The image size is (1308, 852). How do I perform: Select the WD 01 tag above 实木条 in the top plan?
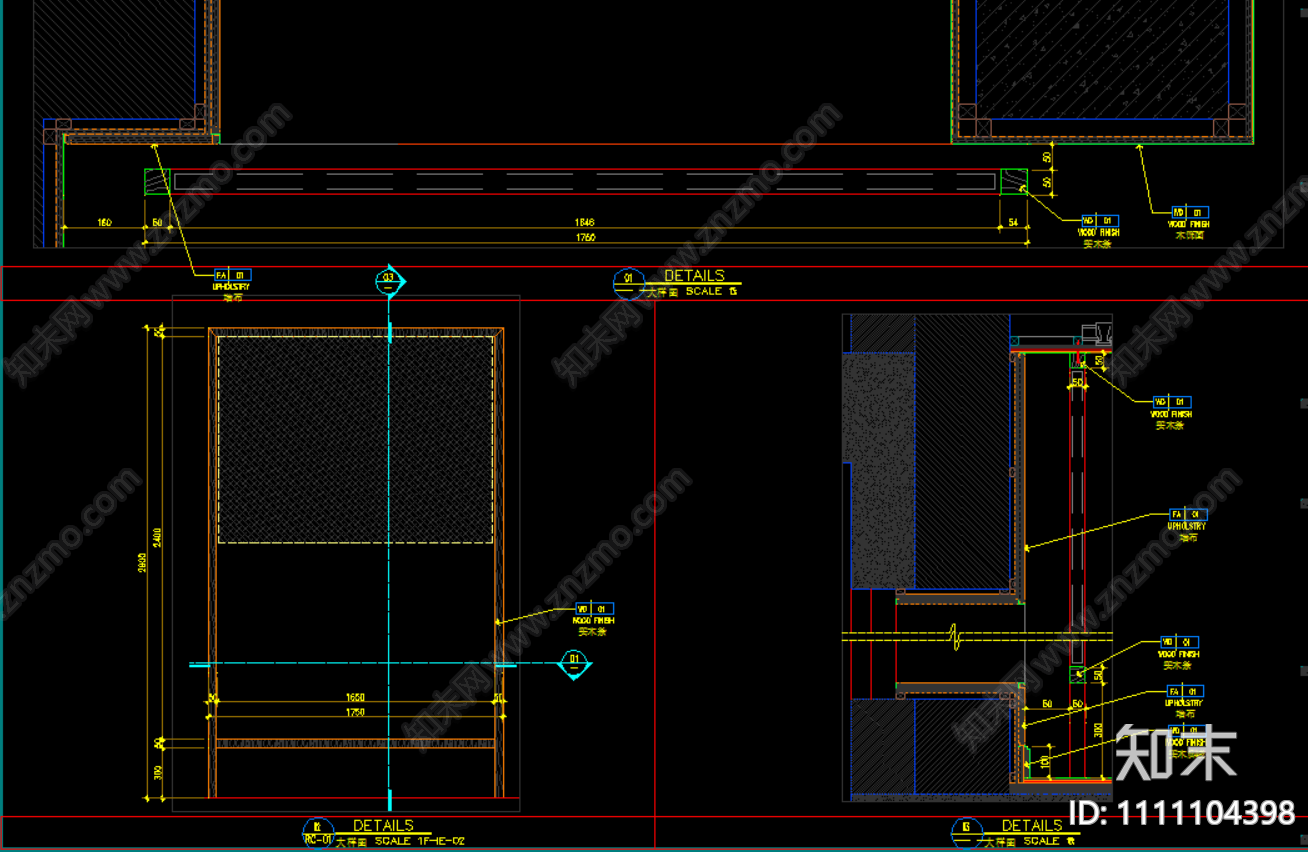[x=1100, y=220]
